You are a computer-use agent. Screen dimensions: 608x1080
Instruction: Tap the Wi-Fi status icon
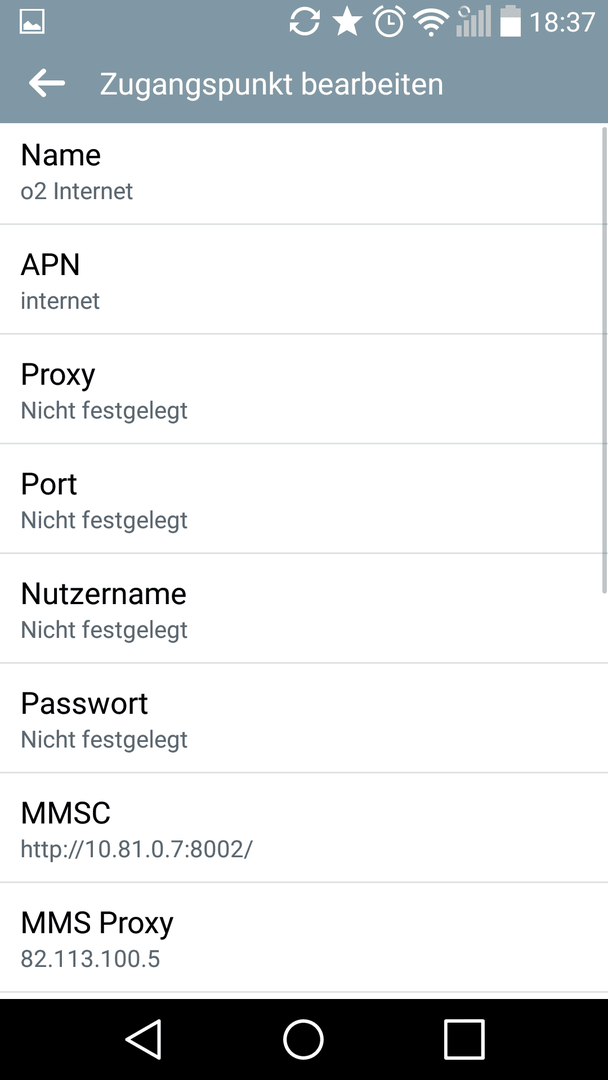click(431, 21)
